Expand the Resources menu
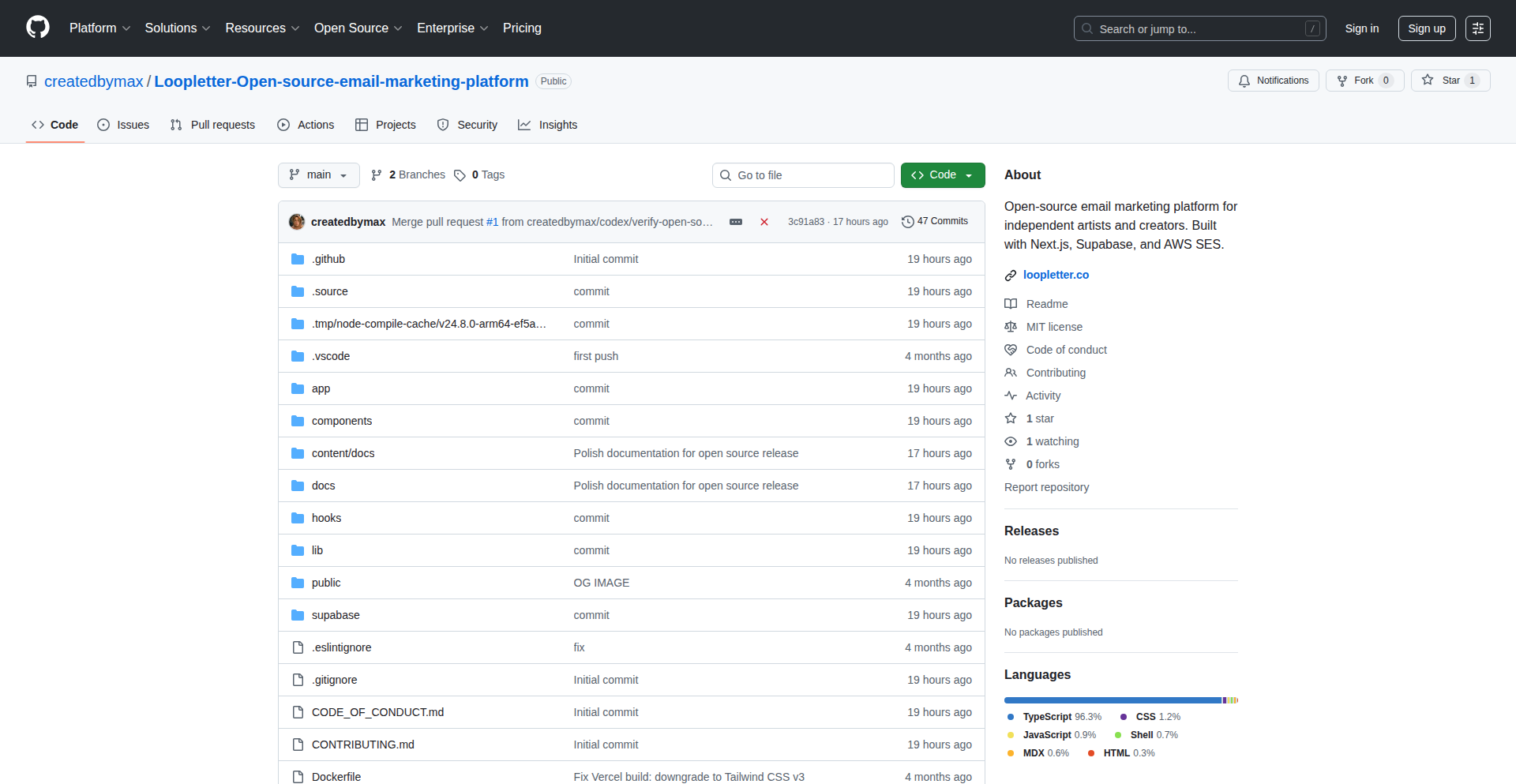This screenshot has width=1516, height=784. [262, 28]
